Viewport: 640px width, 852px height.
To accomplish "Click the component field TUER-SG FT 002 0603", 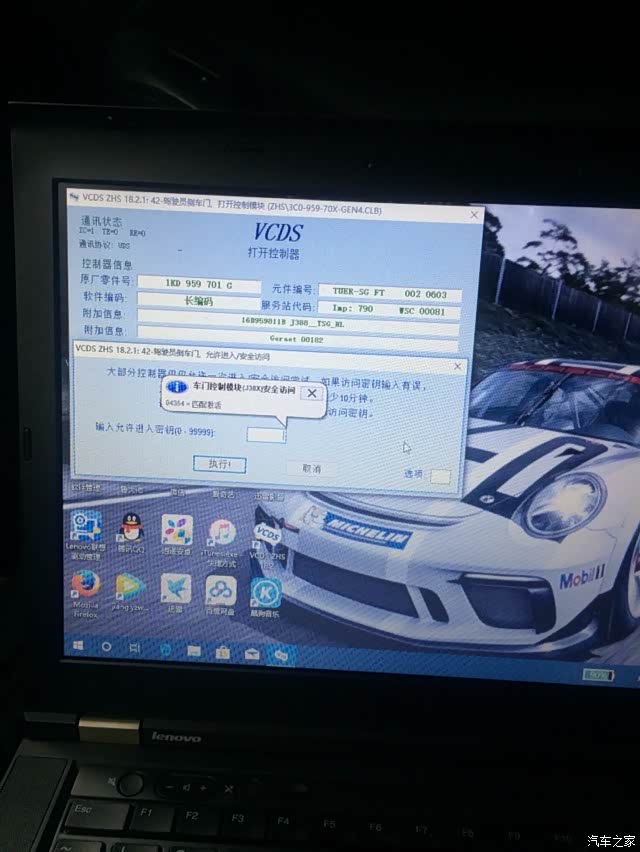I will 390,292.
